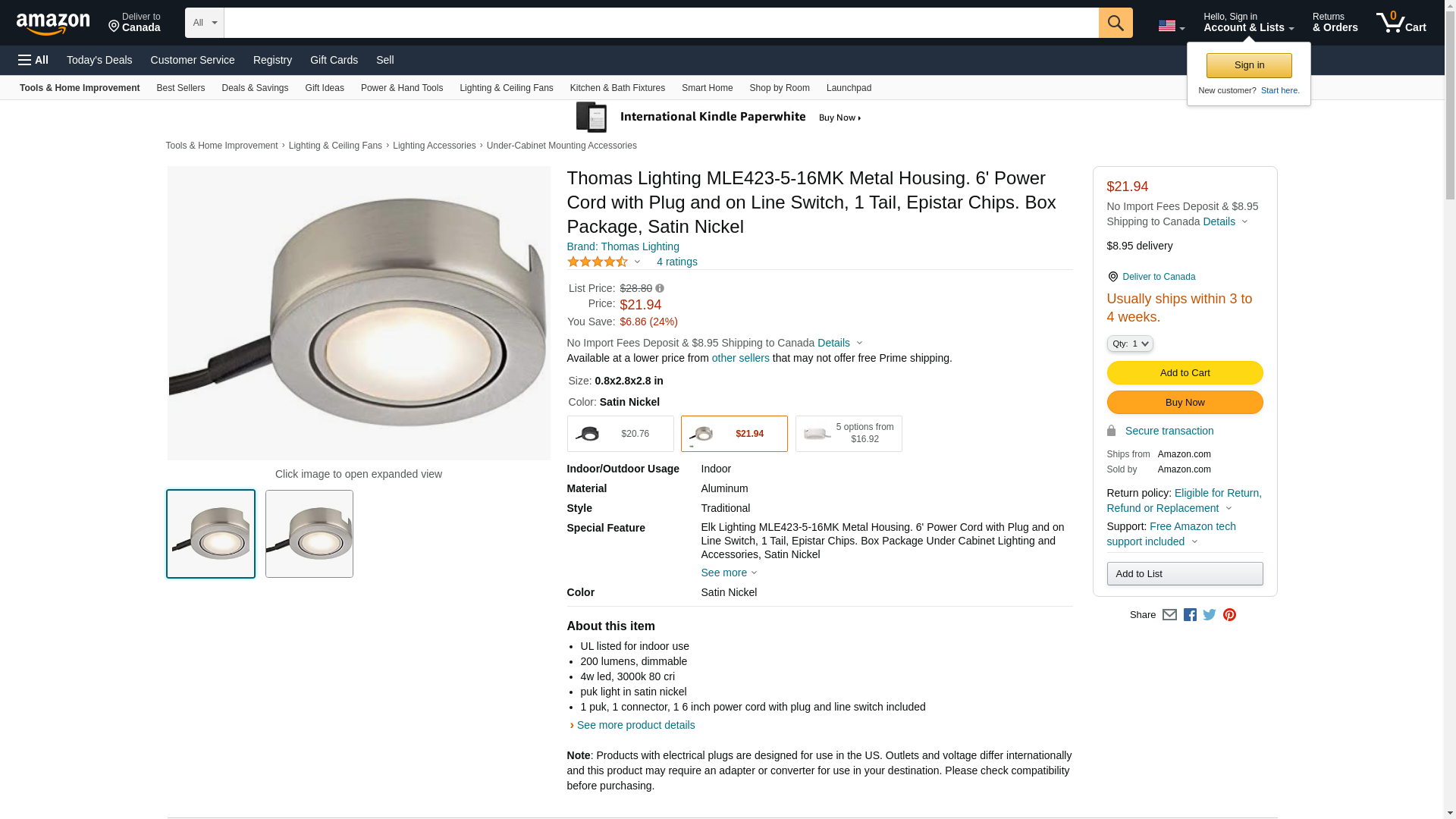
Task: Expand the country flag language selector
Action: pos(1171,26)
